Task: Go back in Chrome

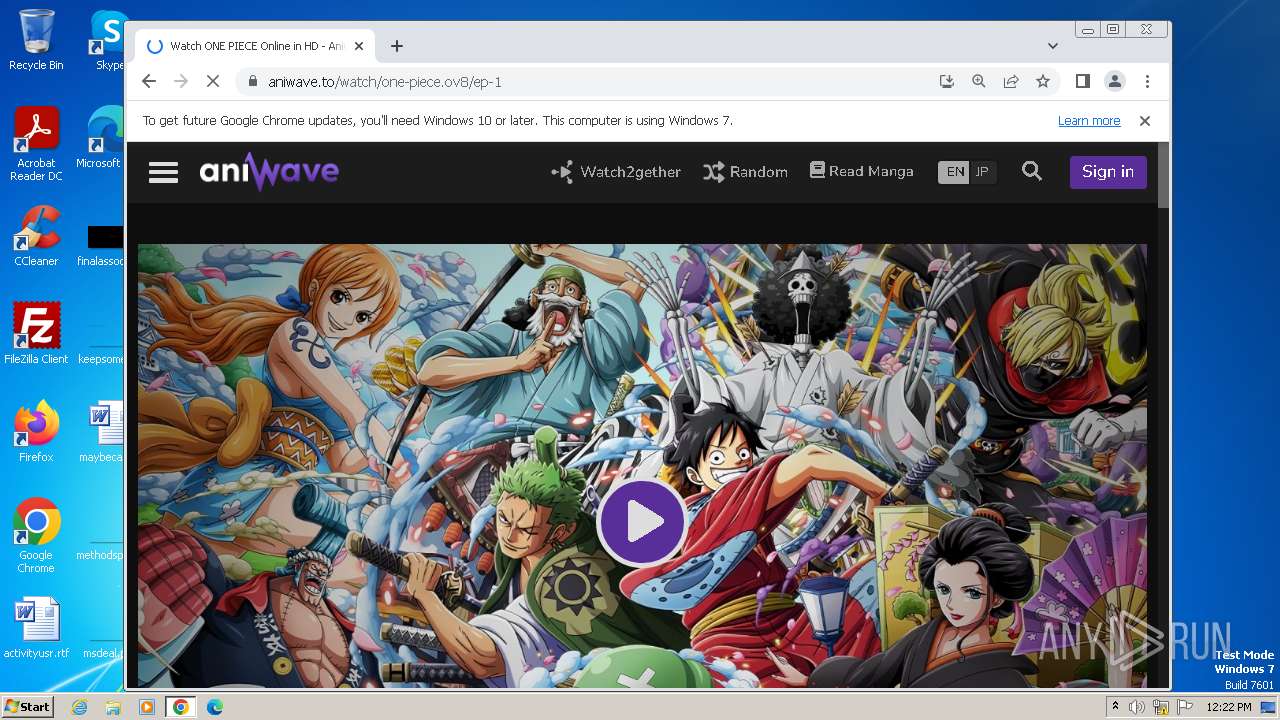Action: (x=149, y=82)
